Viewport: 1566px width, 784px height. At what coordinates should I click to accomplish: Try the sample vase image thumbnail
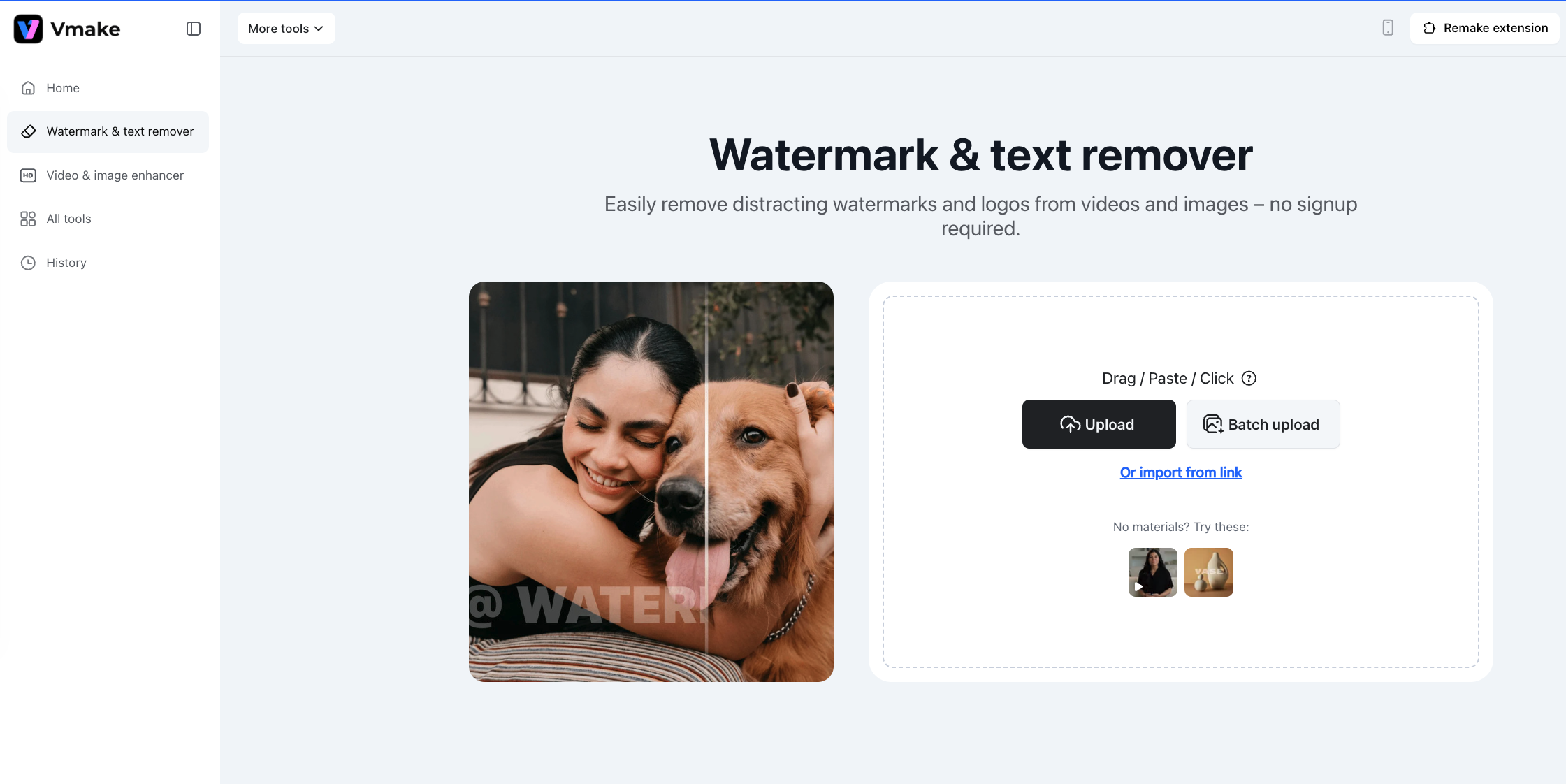click(x=1208, y=572)
